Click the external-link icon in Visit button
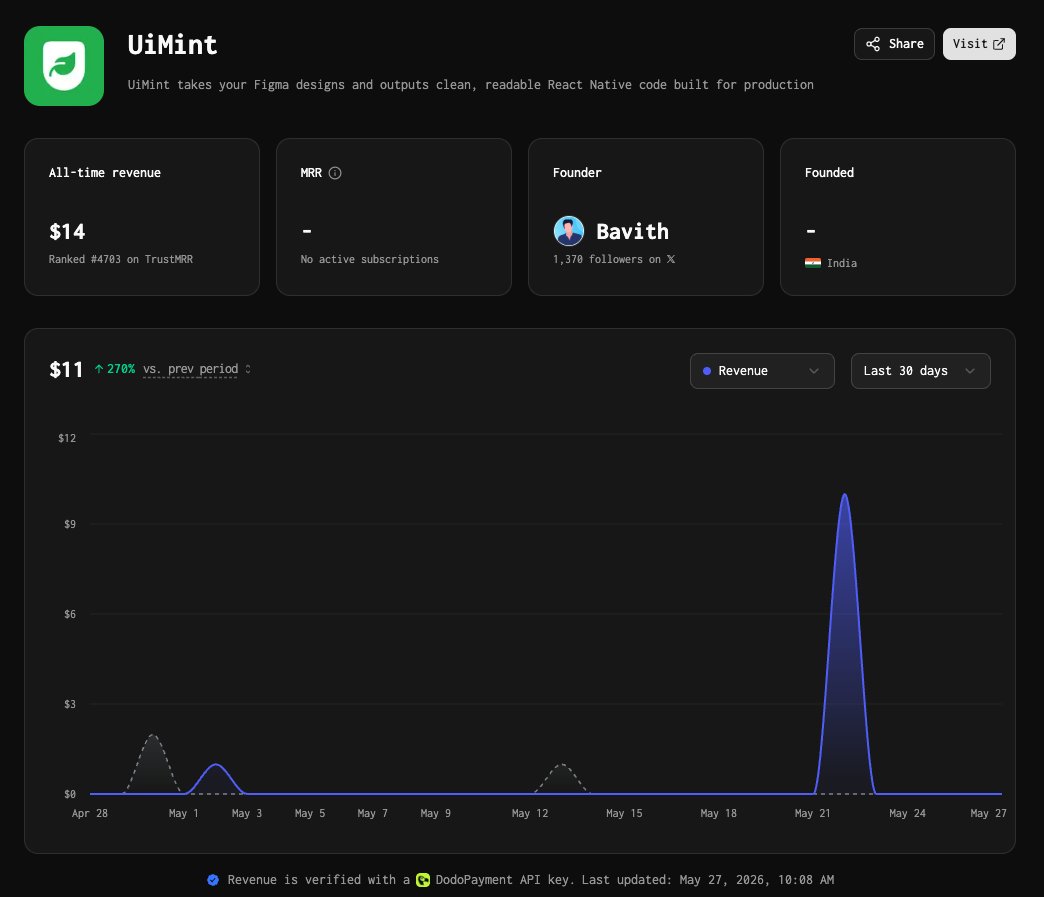The width and height of the screenshot is (1044, 897). [x=999, y=44]
